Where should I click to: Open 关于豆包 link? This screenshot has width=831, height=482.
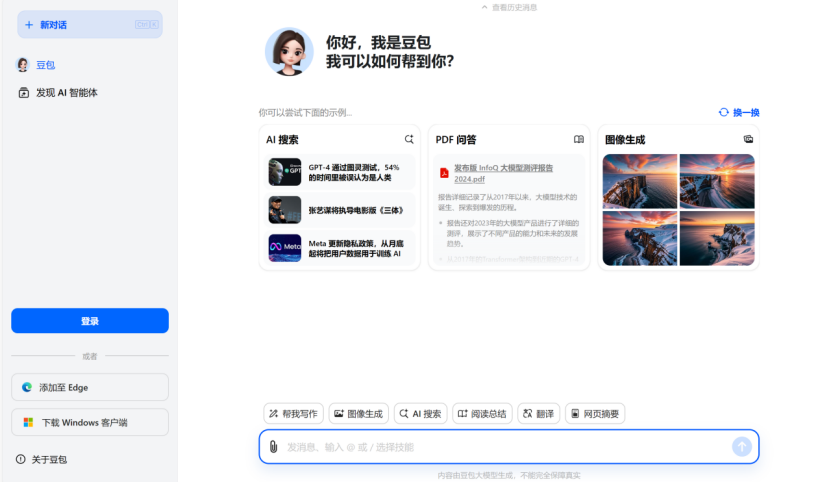point(49,459)
